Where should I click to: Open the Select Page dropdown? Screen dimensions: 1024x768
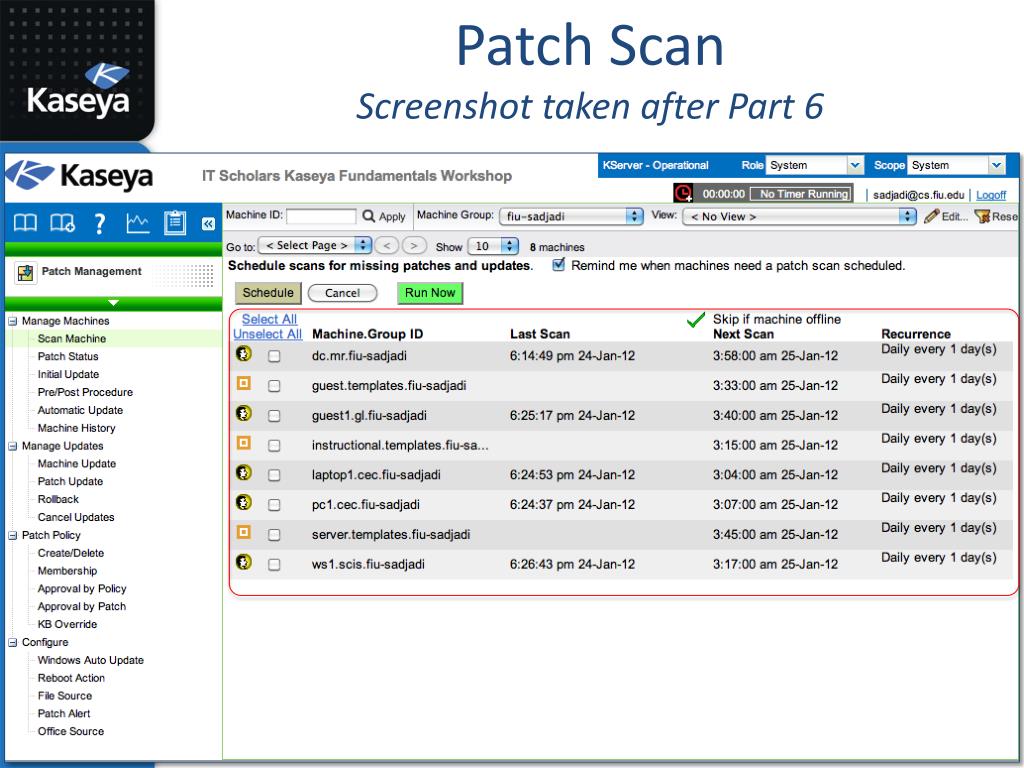(x=315, y=246)
